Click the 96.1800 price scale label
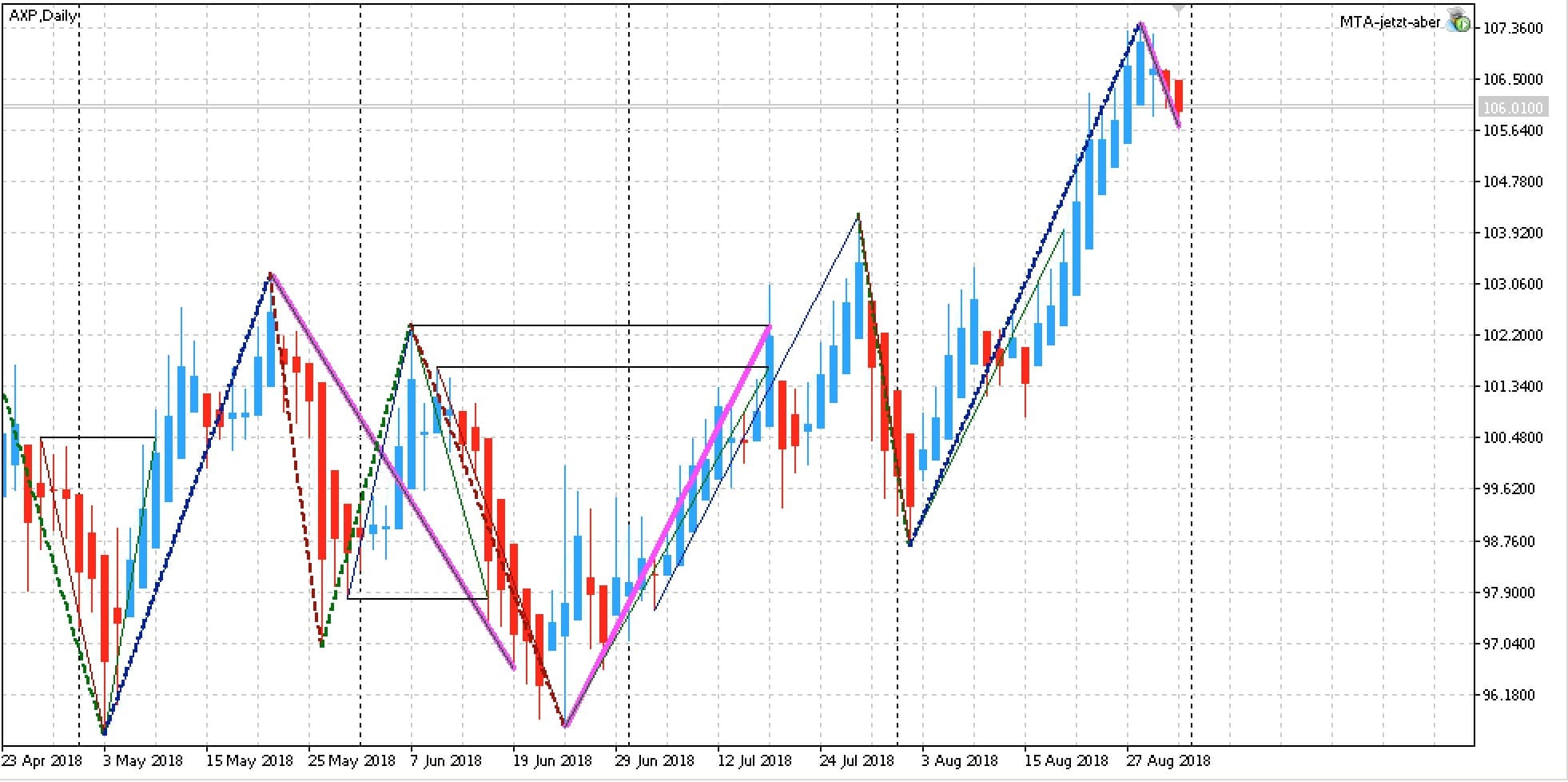Viewport: 1568px width, 782px height. [x=1509, y=695]
